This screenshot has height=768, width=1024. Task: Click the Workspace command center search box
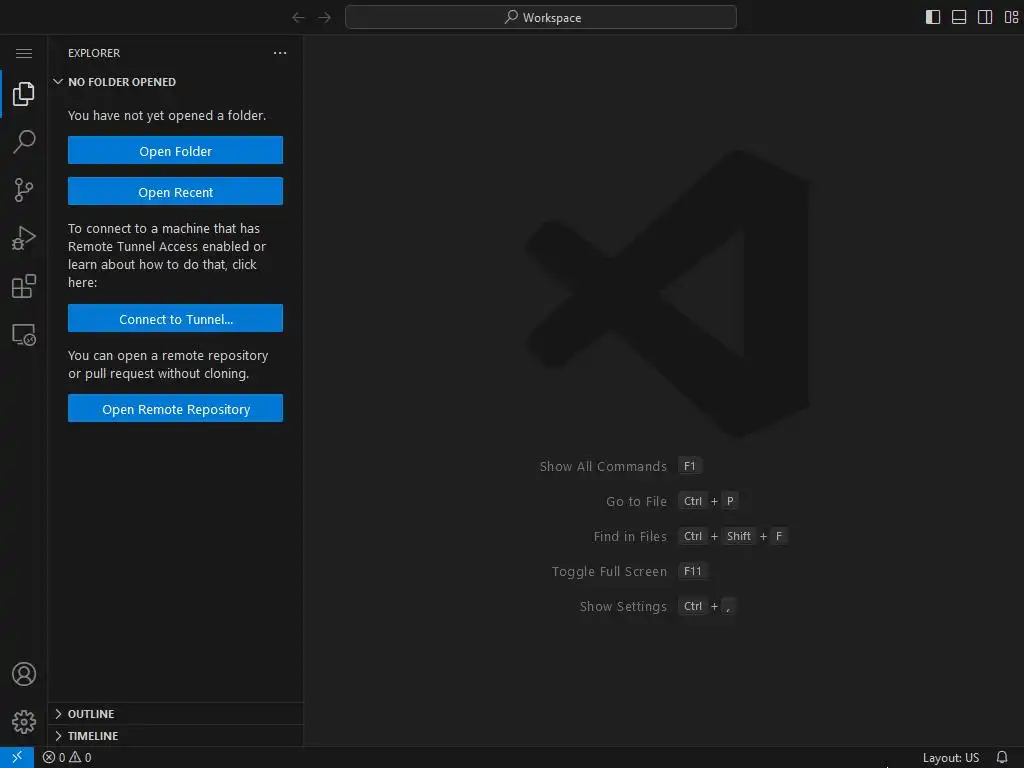pyautogui.click(x=541, y=18)
